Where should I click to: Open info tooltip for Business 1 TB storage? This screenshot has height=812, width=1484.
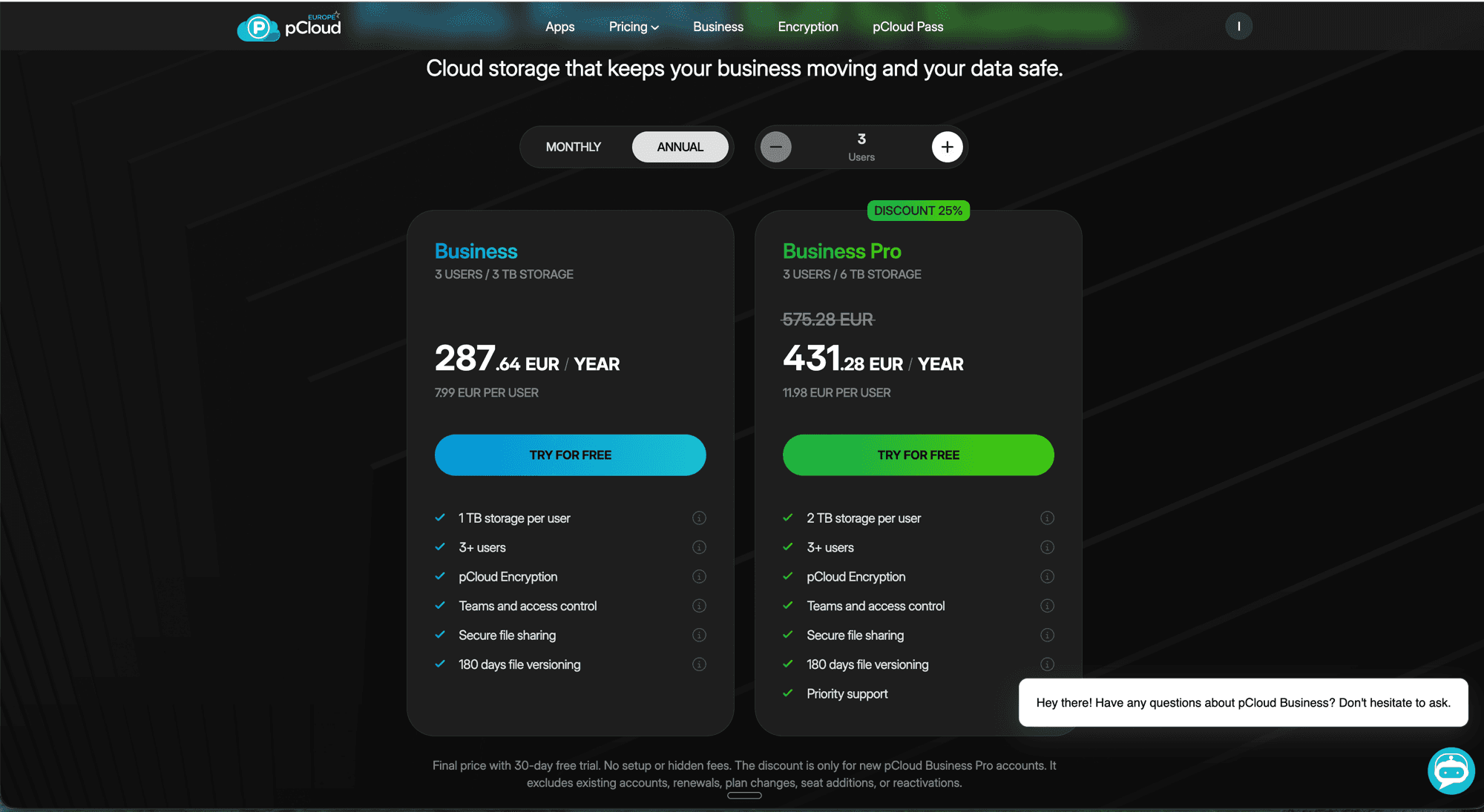pyautogui.click(x=699, y=518)
